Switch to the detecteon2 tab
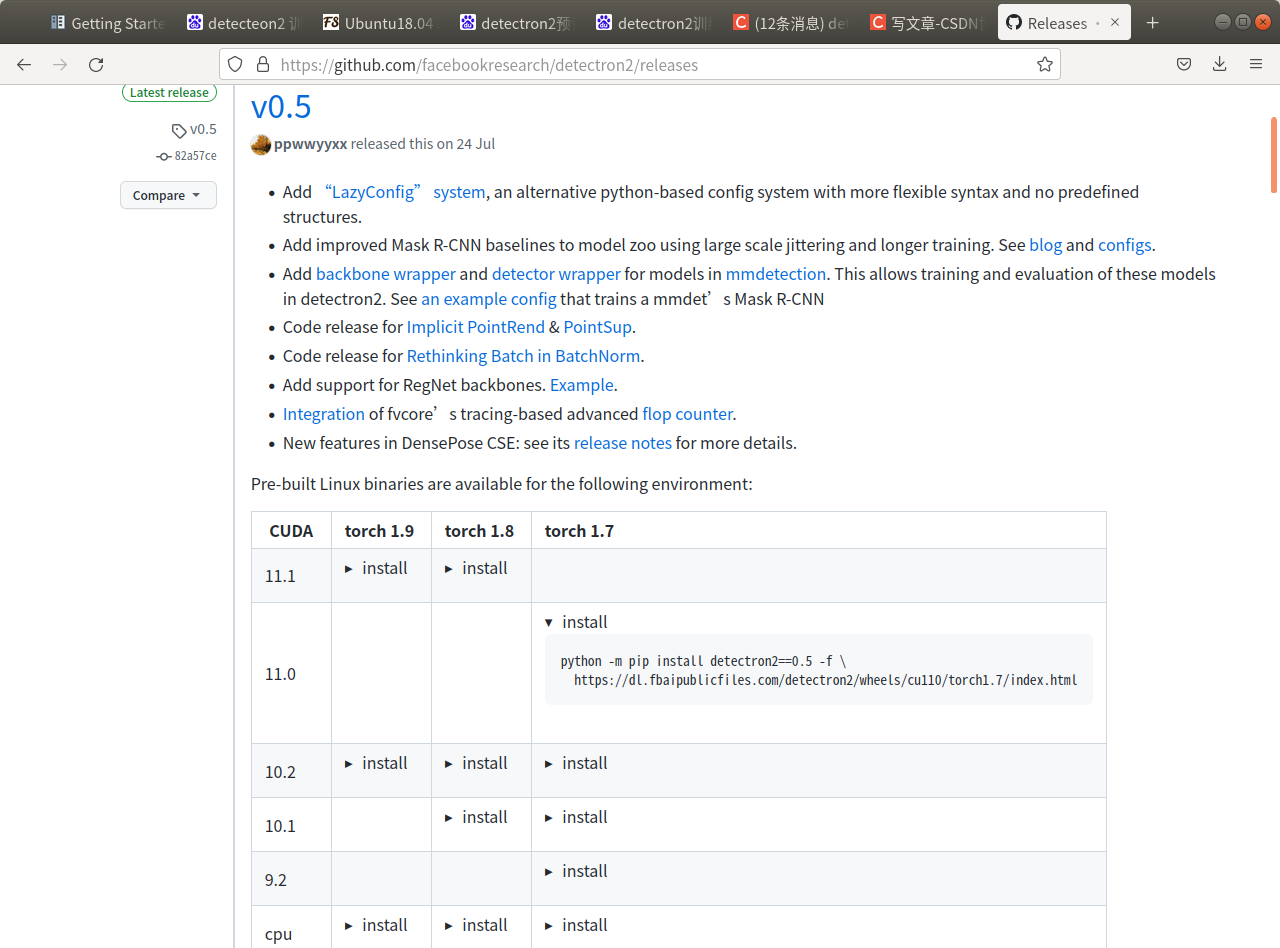The height and width of the screenshot is (948, 1280). 244,22
